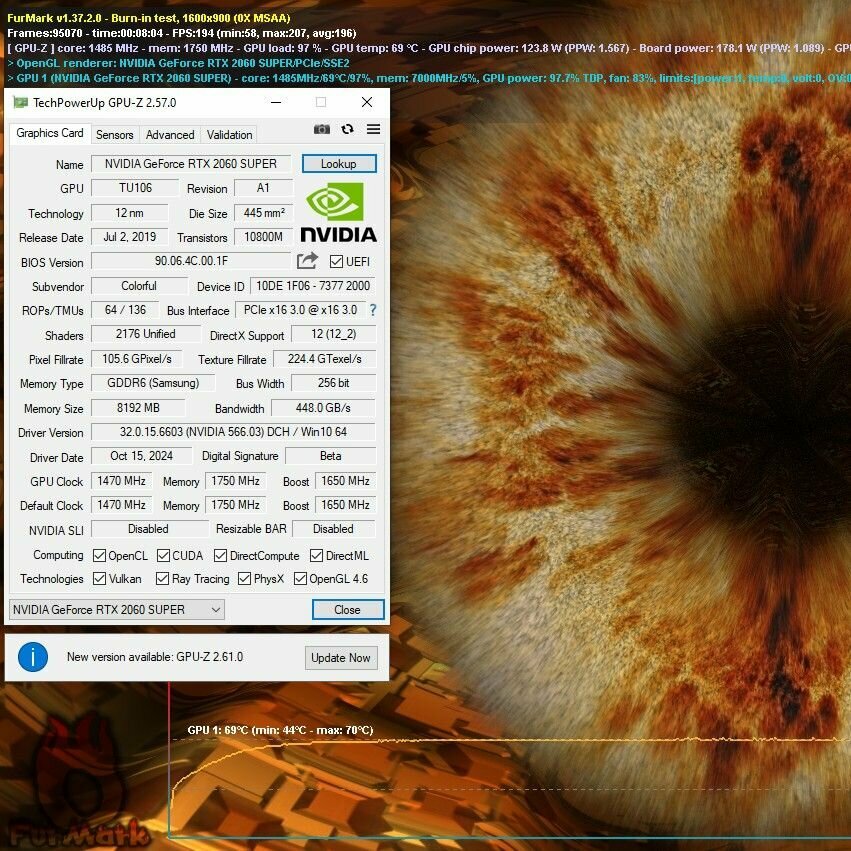
Task: Click the Transistors value 10800M
Action: coord(263,237)
